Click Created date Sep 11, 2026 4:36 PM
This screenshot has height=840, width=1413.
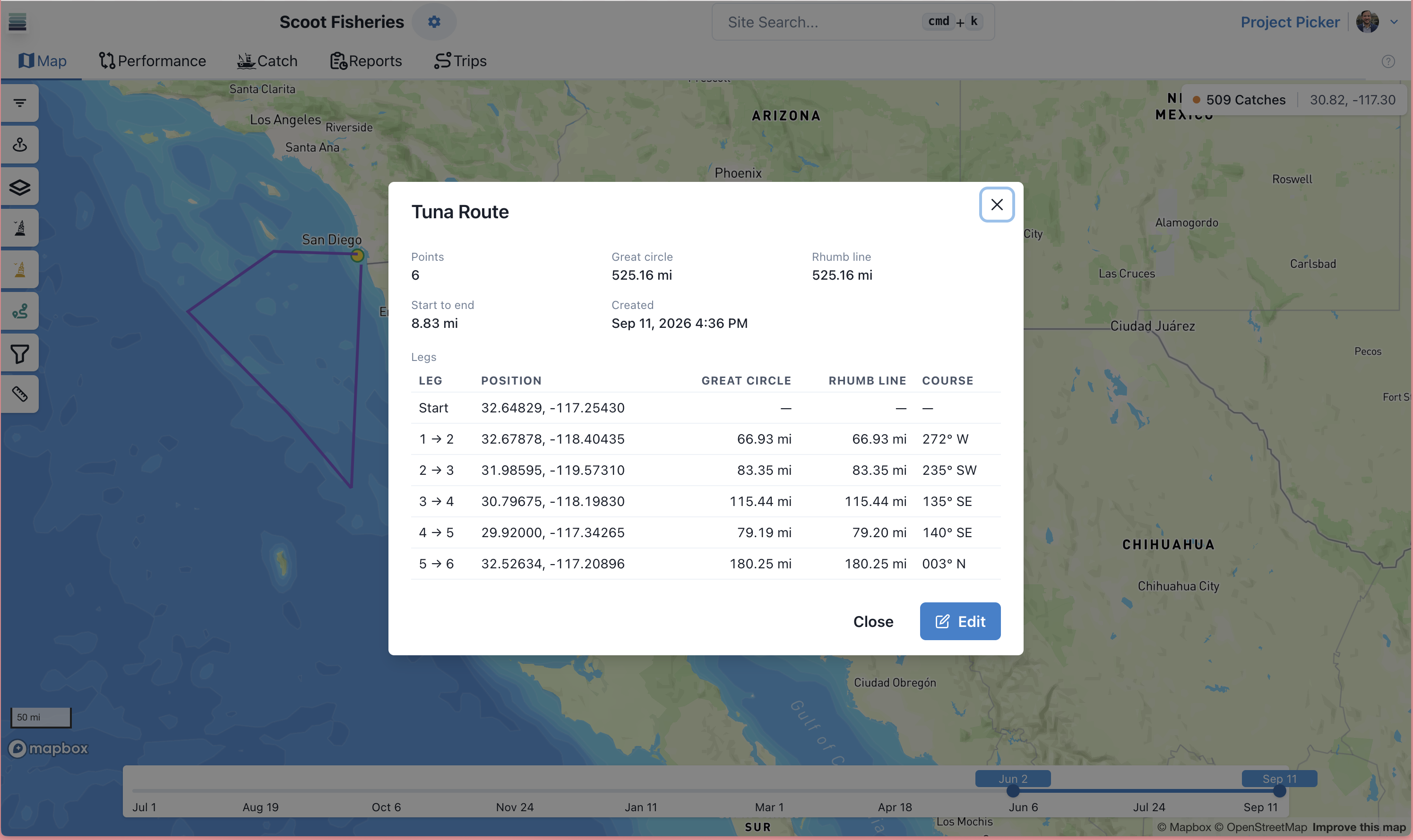[680, 323]
